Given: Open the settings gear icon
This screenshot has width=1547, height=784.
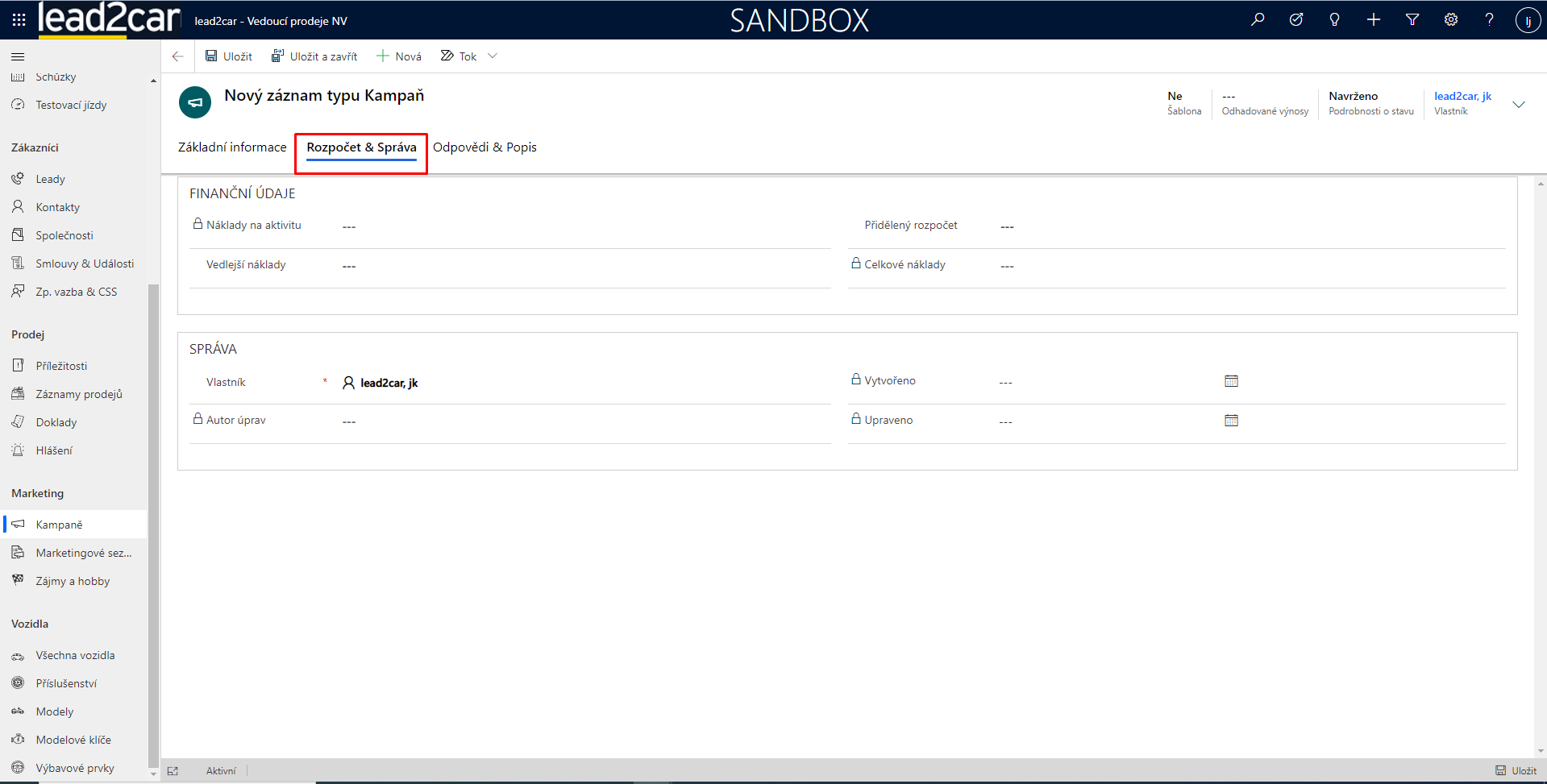Looking at the screenshot, I should coord(1451,20).
